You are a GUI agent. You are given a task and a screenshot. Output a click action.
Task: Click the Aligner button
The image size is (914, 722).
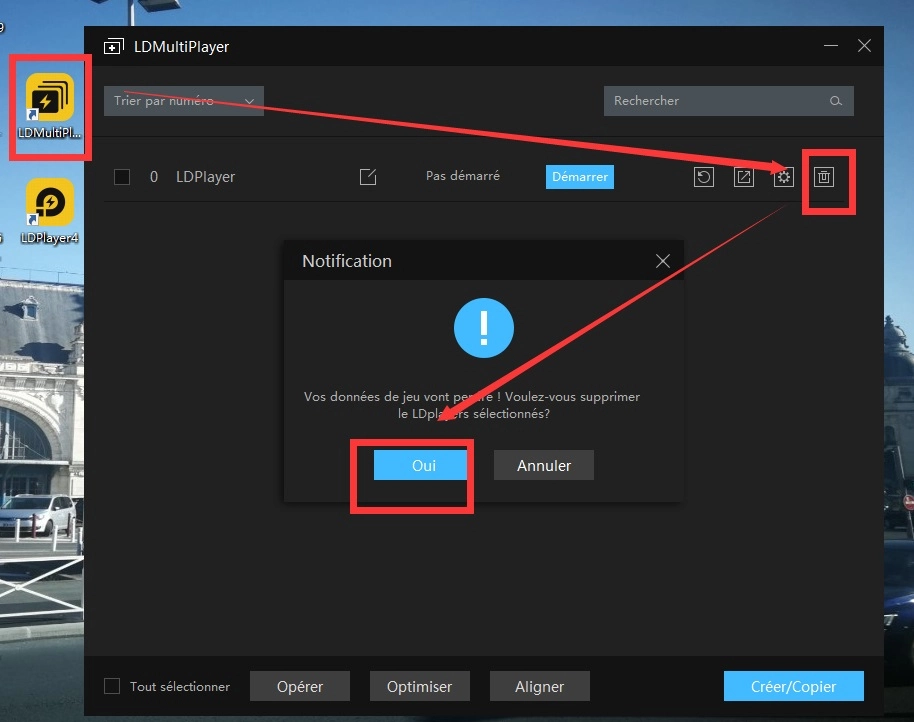point(539,686)
